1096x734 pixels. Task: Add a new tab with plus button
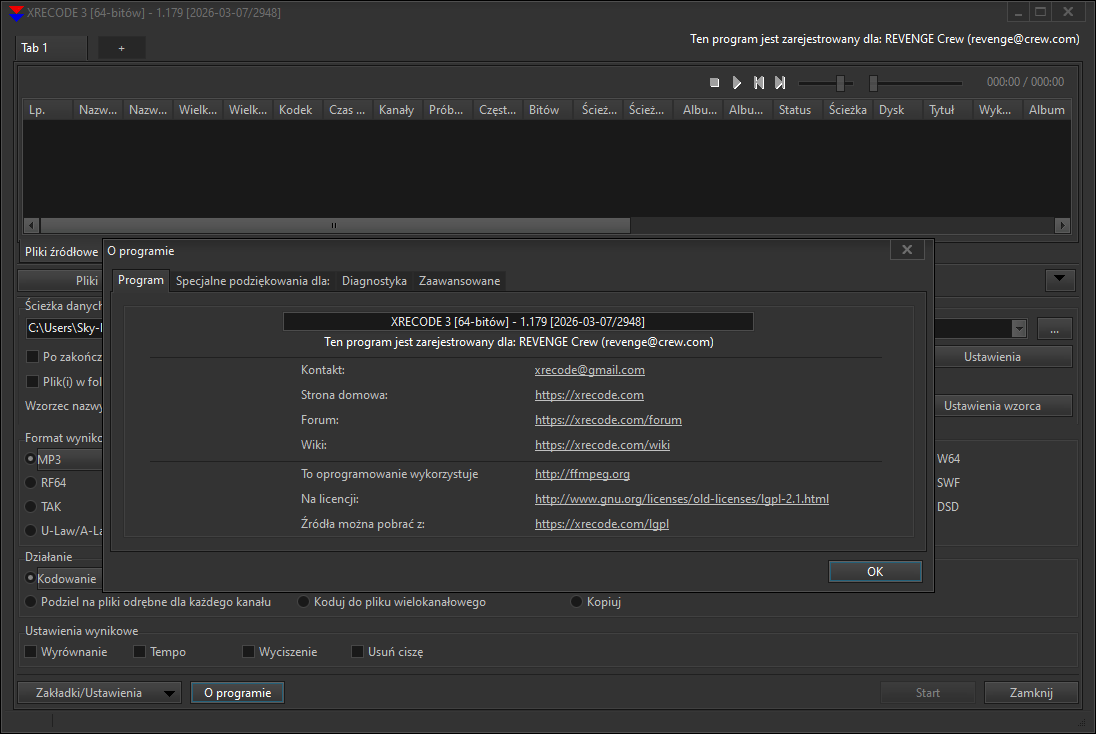122,48
